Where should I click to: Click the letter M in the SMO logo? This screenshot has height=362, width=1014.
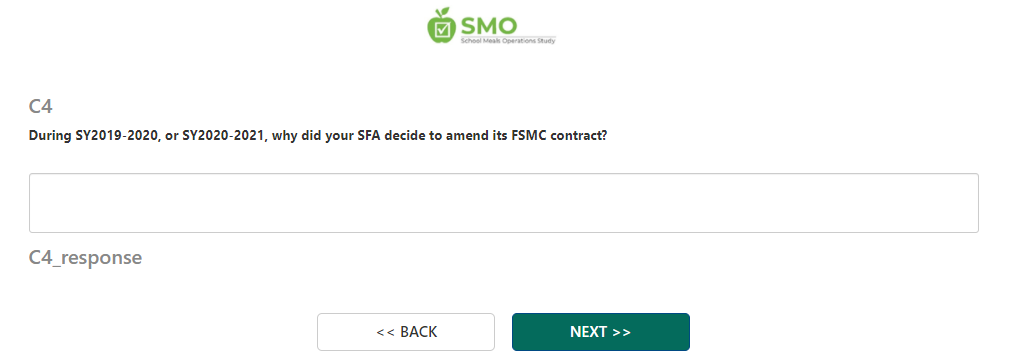(487, 27)
